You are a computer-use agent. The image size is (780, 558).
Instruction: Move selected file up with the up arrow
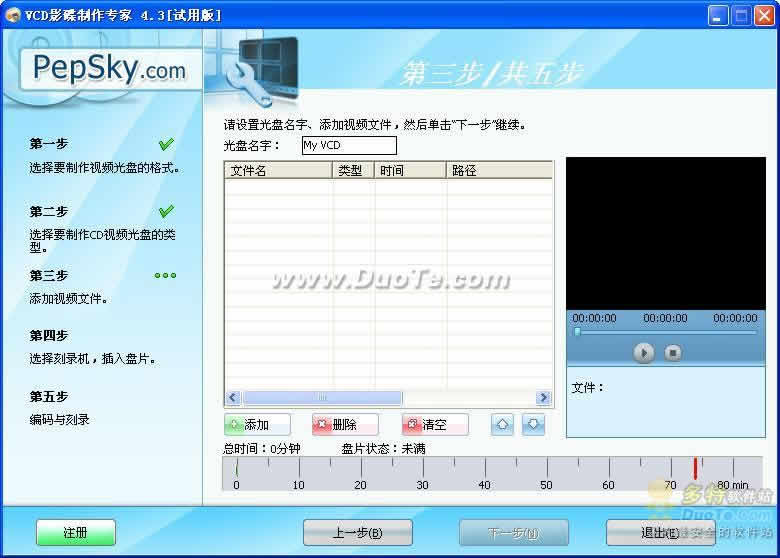[502, 425]
